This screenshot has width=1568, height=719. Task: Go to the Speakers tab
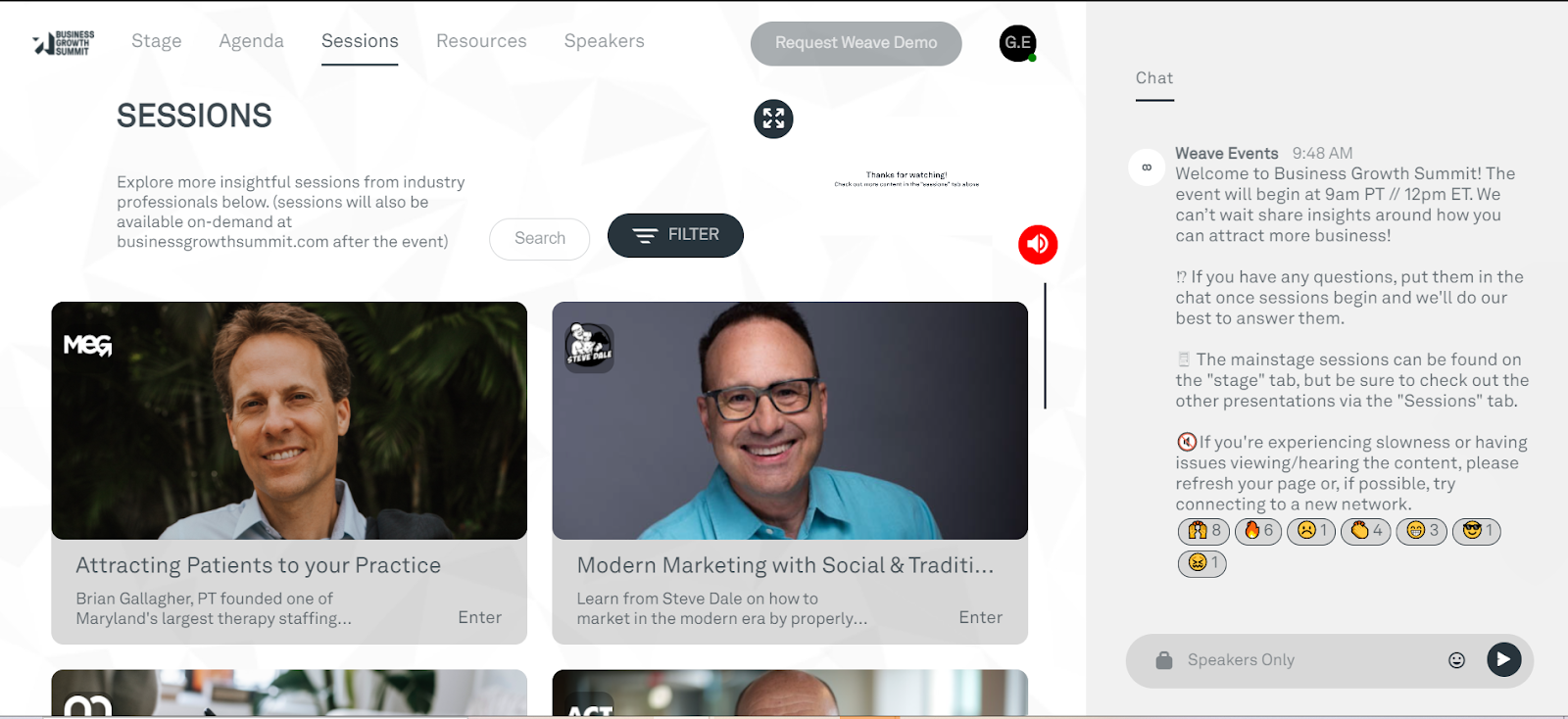pyautogui.click(x=604, y=41)
